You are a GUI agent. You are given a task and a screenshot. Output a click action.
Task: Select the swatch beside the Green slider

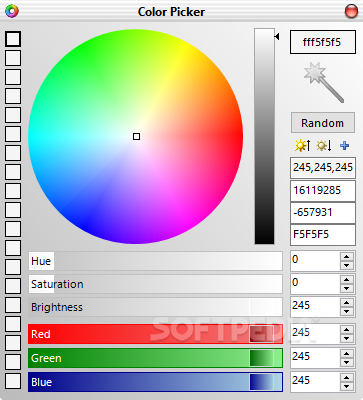click(x=13, y=362)
